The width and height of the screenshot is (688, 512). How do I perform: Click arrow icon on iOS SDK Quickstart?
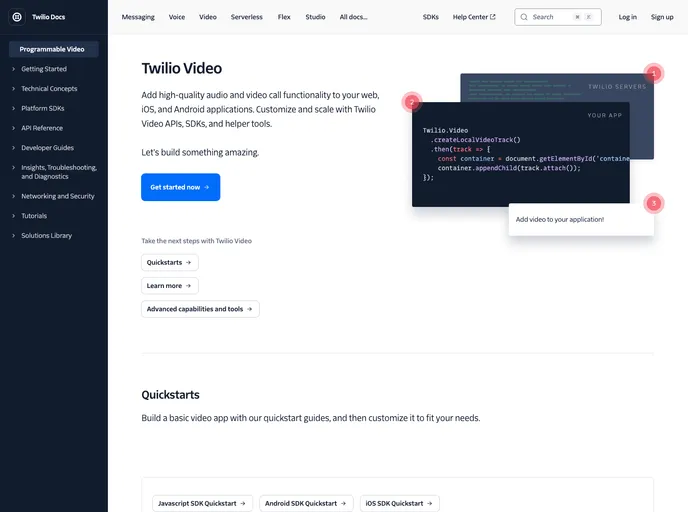pyautogui.click(x=430, y=503)
